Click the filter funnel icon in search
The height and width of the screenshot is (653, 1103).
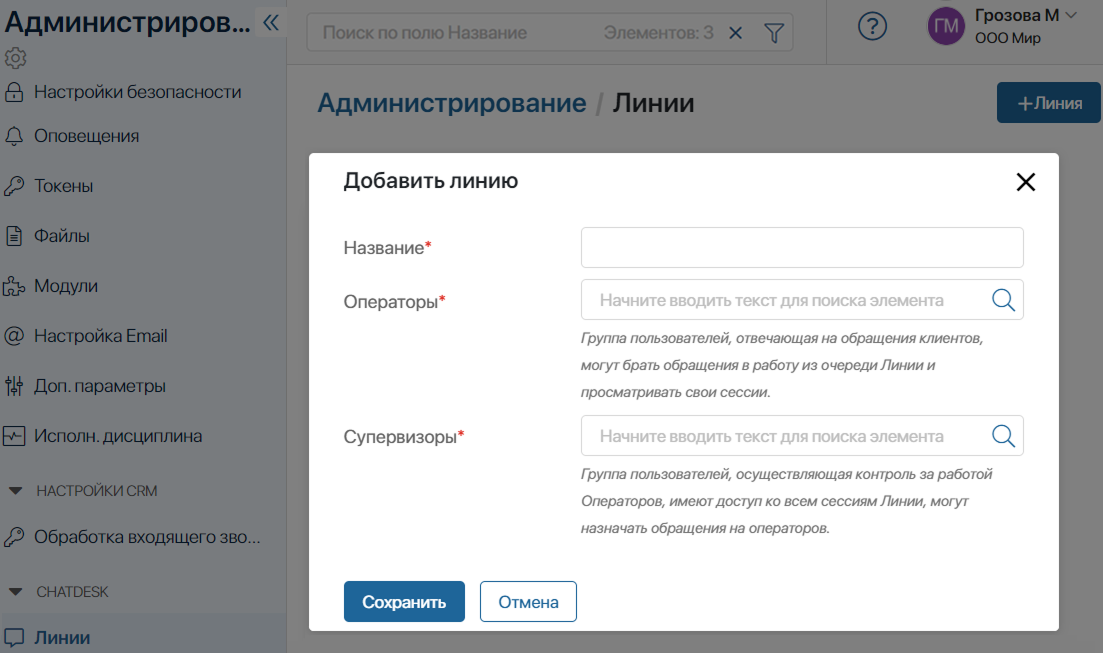click(773, 33)
